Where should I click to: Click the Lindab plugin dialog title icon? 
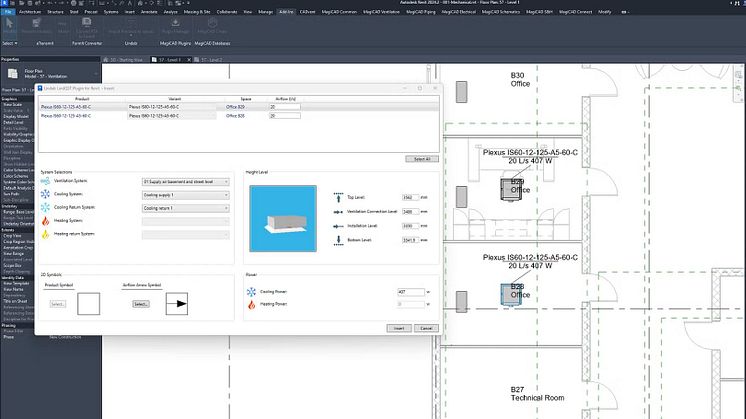tap(40, 88)
